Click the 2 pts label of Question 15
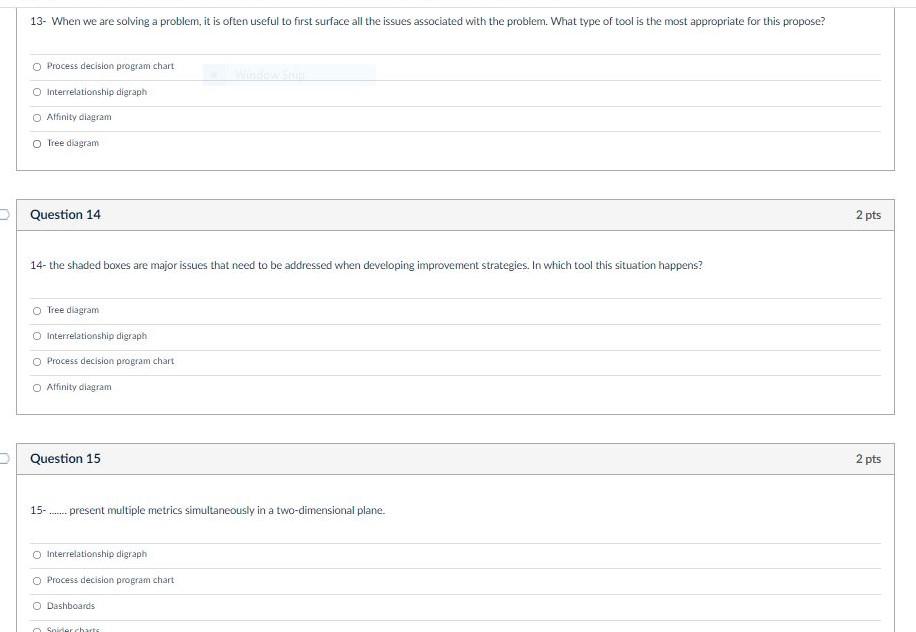The width and height of the screenshot is (916, 632). pos(868,459)
